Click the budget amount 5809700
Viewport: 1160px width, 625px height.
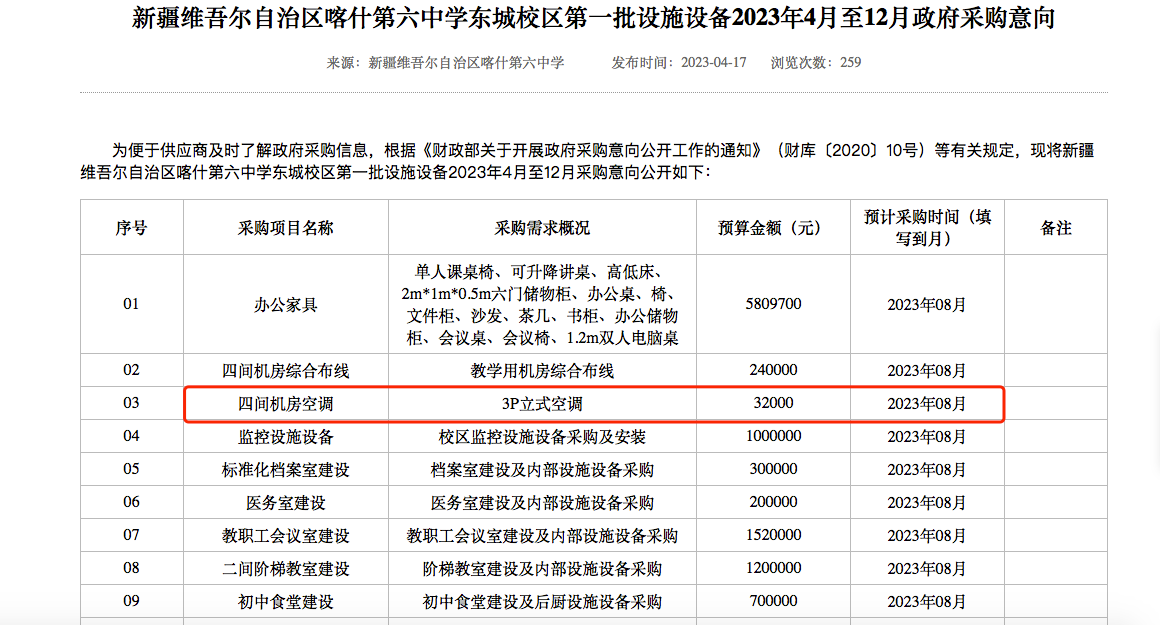point(773,303)
